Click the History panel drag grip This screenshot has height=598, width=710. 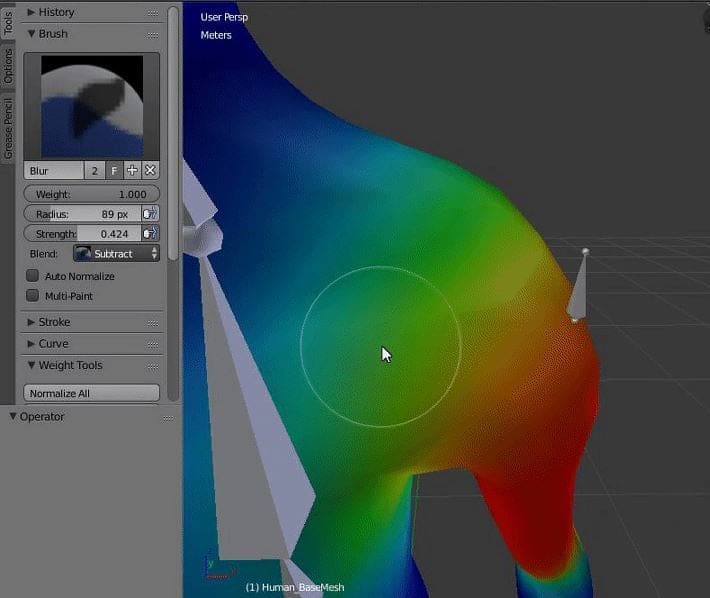(152, 12)
